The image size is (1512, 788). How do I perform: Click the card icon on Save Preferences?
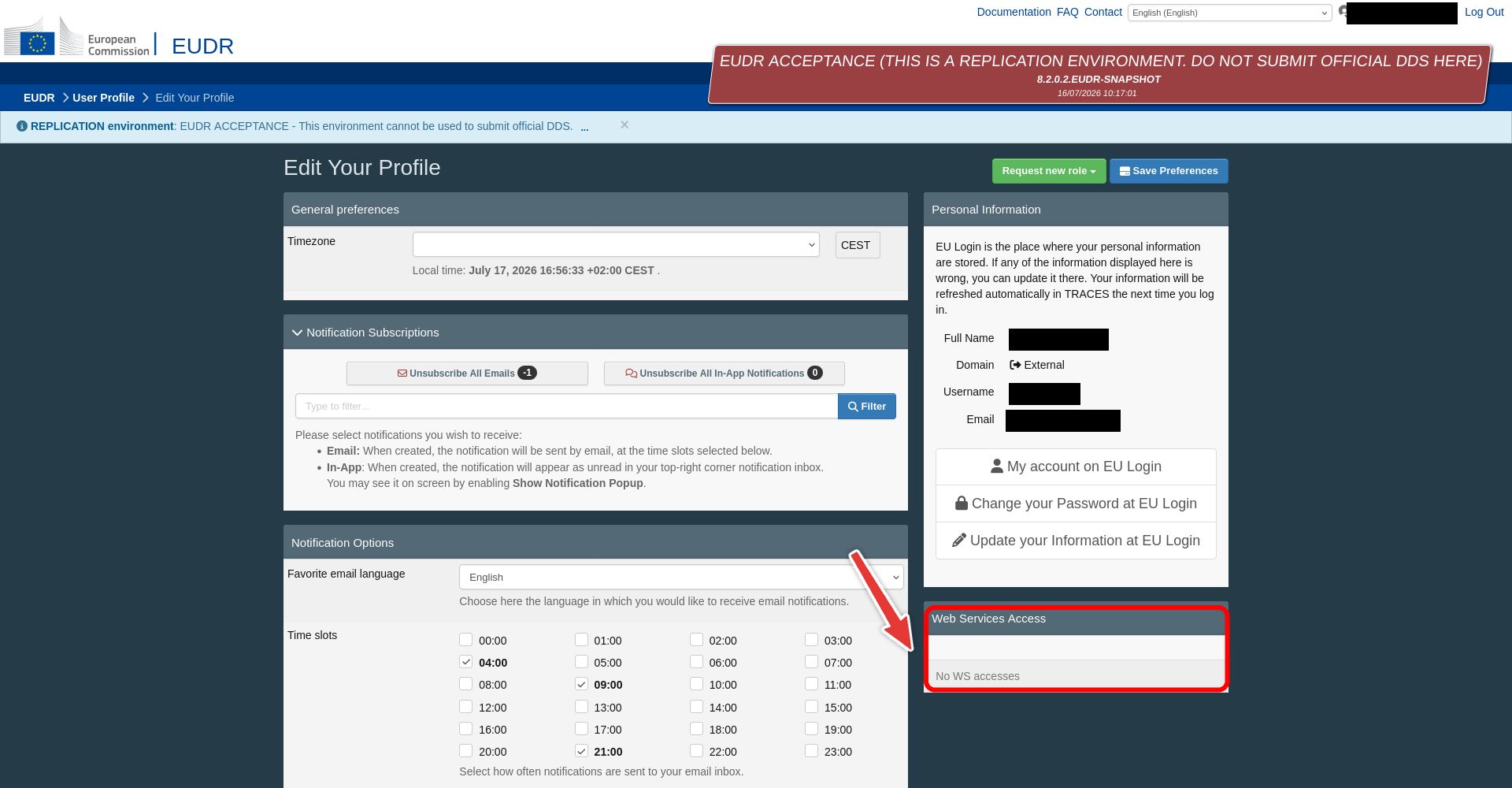pos(1125,171)
